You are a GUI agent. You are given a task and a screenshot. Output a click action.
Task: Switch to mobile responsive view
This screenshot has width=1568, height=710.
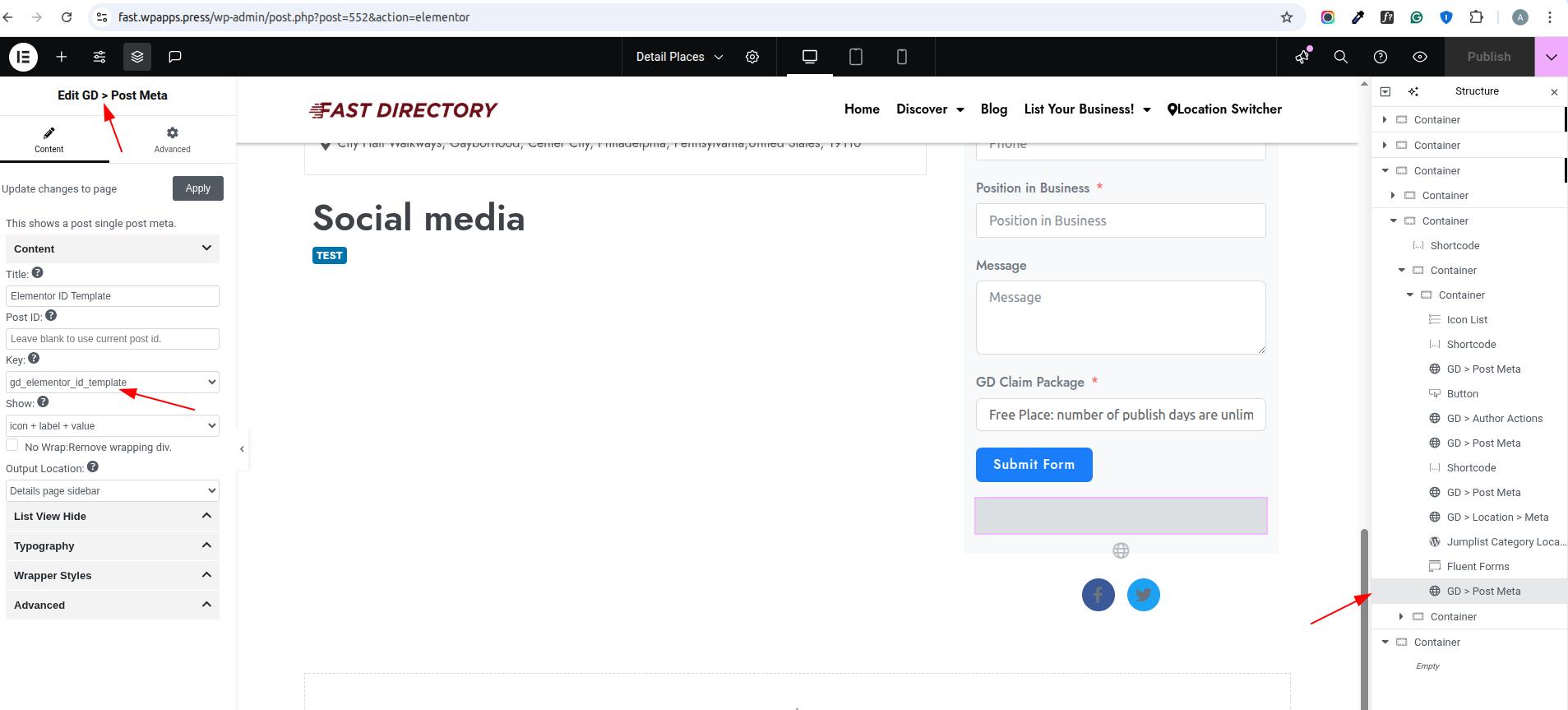(902, 57)
